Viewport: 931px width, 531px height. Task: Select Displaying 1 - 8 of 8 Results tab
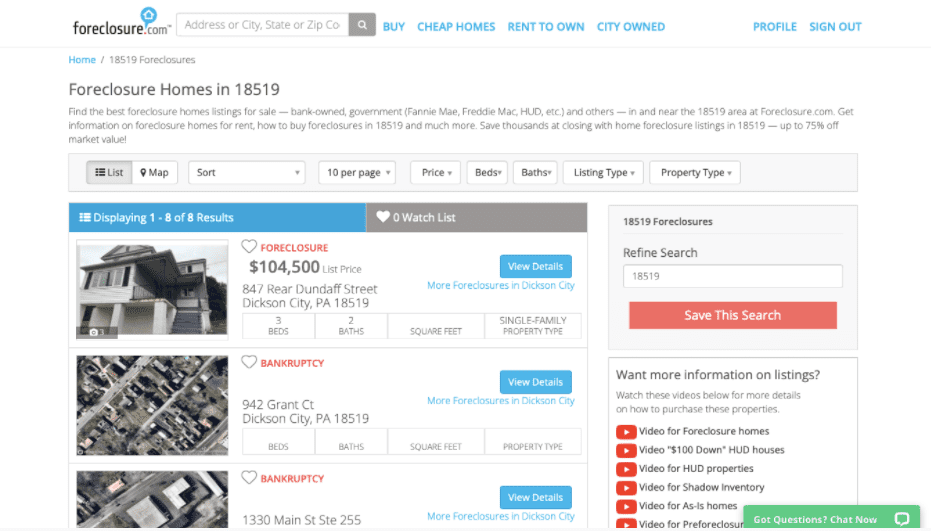(217, 217)
